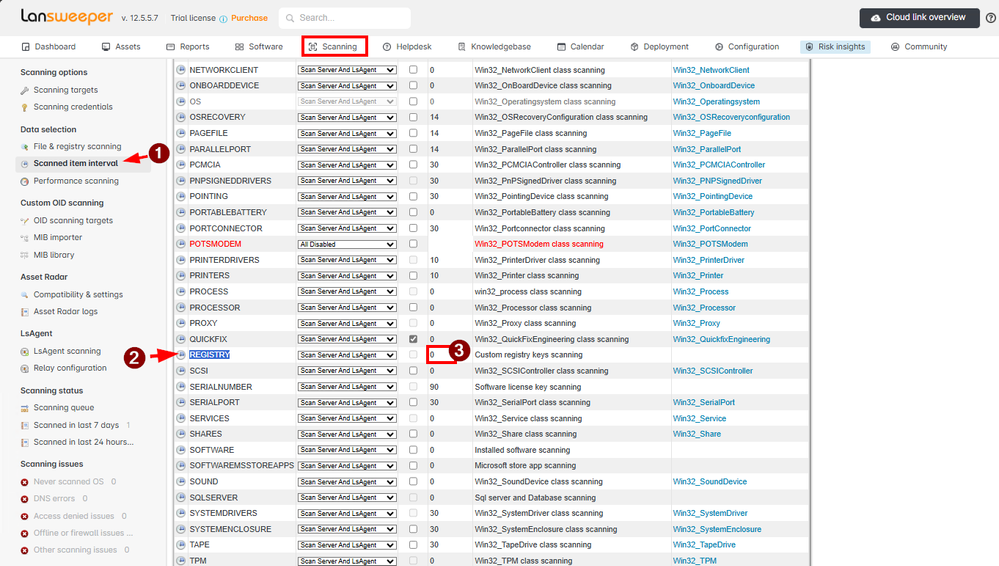Open the Win32_QuickfixEngineering link
The width and height of the screenshot is (999, 566).
pos(721,339)
